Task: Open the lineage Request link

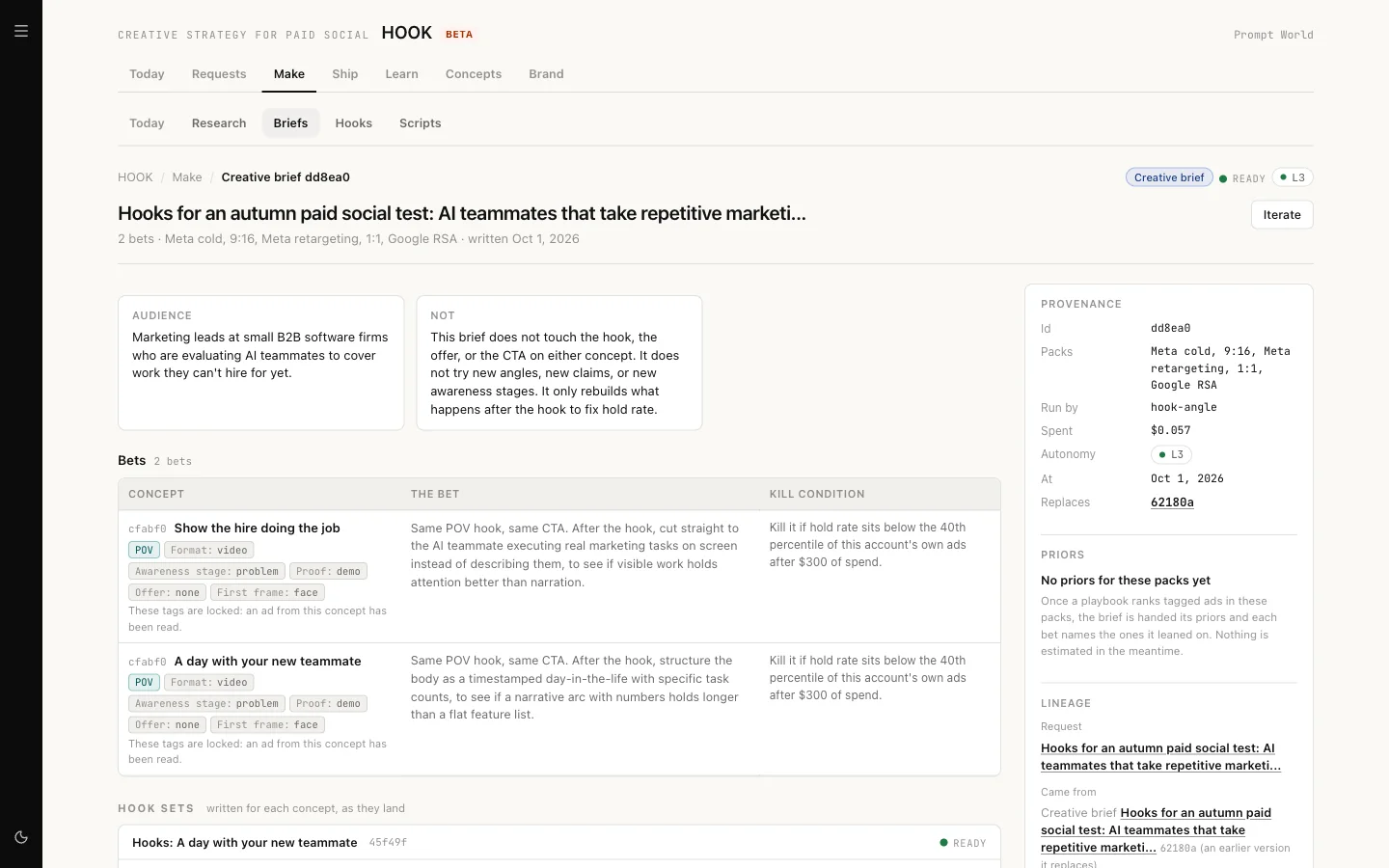Action: click(x=1160, y=757)
